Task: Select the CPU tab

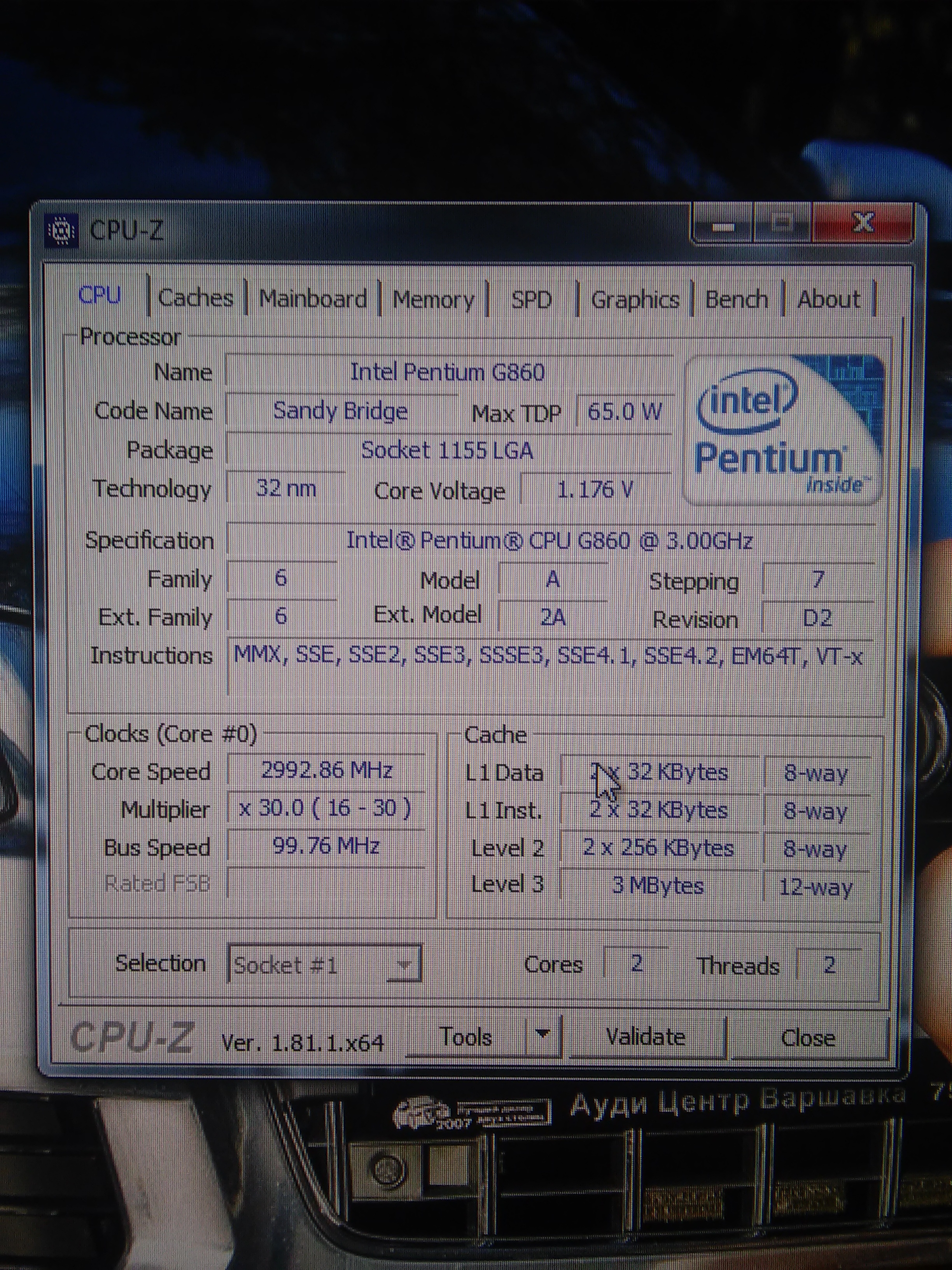Action: click(100, 295)
